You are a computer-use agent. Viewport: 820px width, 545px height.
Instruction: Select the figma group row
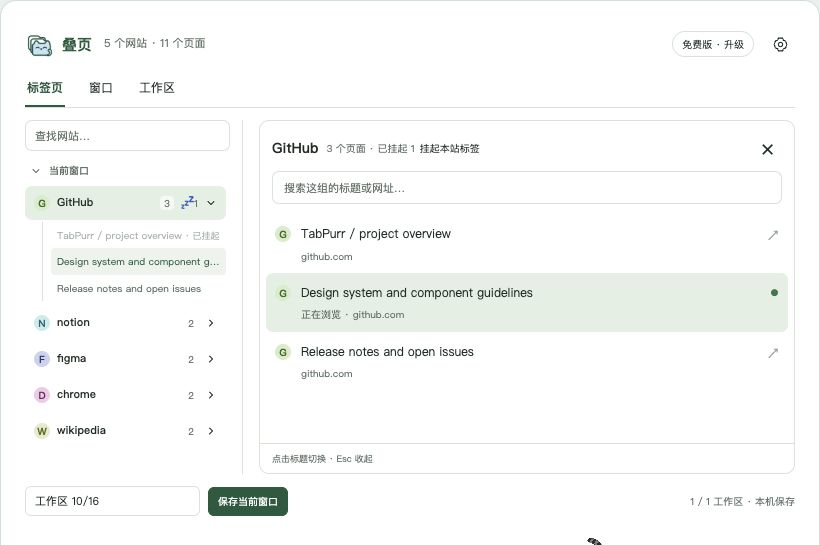(126, 359)
